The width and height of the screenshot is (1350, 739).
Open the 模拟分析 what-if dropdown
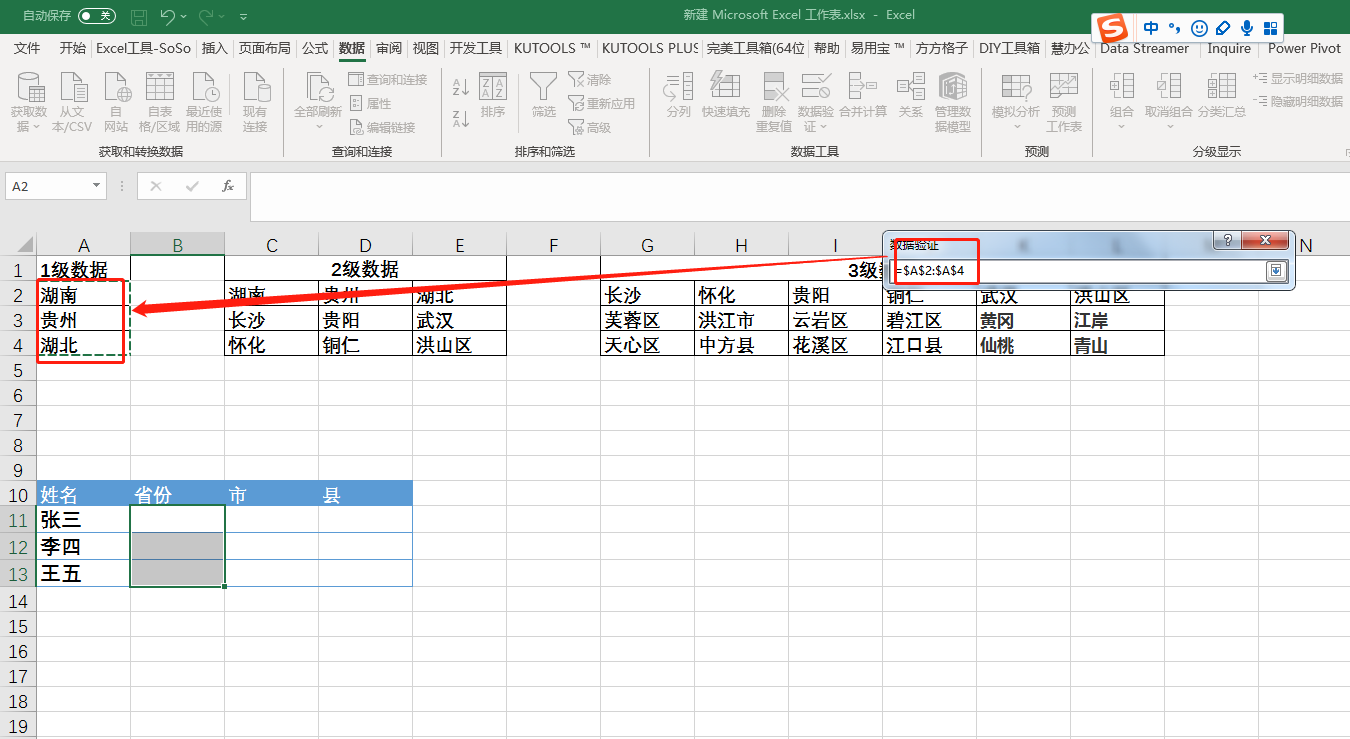pos(1016,103)
